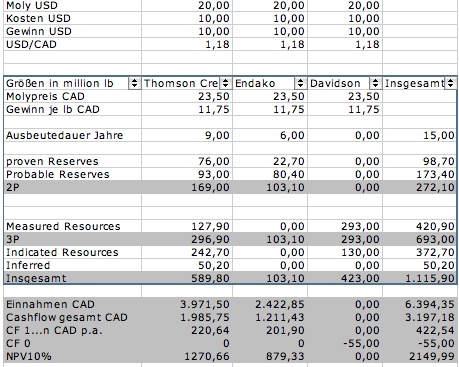Select cell with value 422,54

click(419, 330)
